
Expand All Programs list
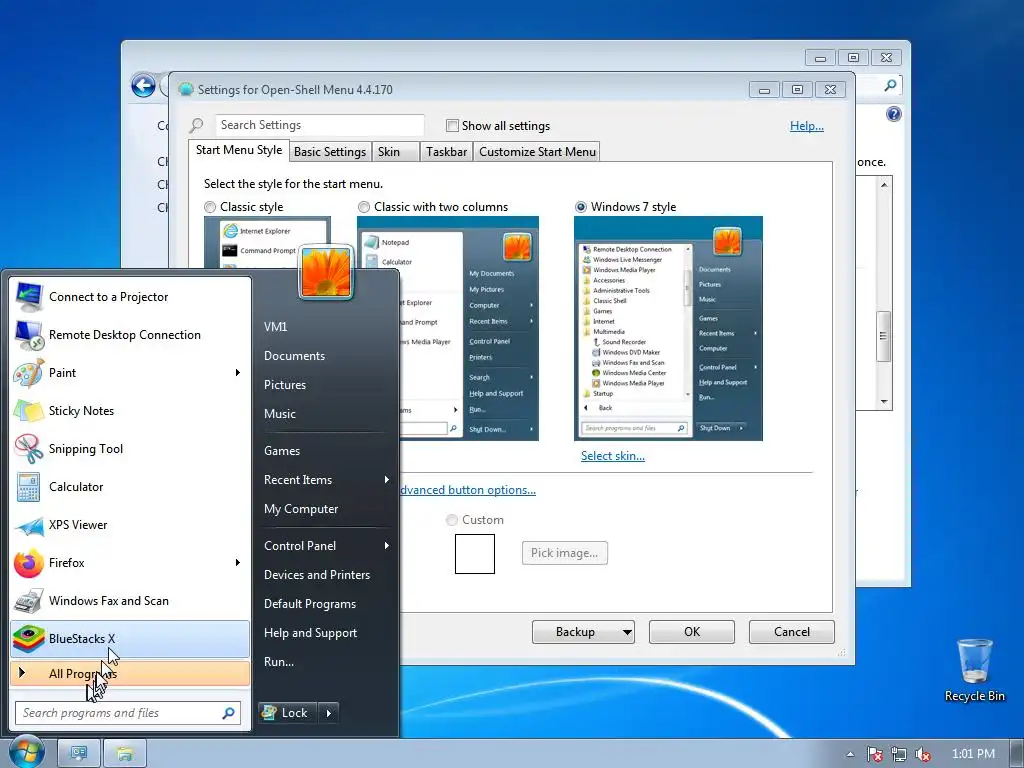click(x=130, y=674)
